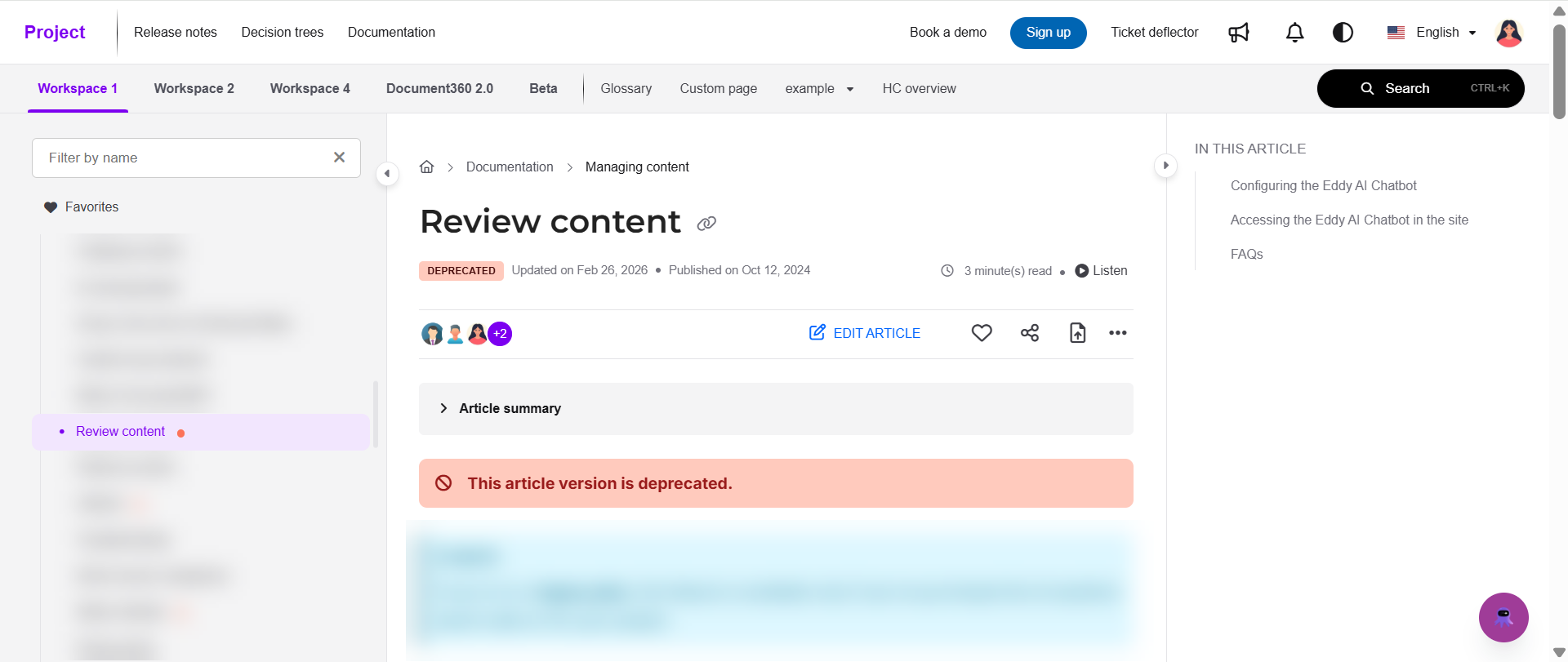Click the Project logo
Viewport: 1568px width, 662px height.
point(55,32)
